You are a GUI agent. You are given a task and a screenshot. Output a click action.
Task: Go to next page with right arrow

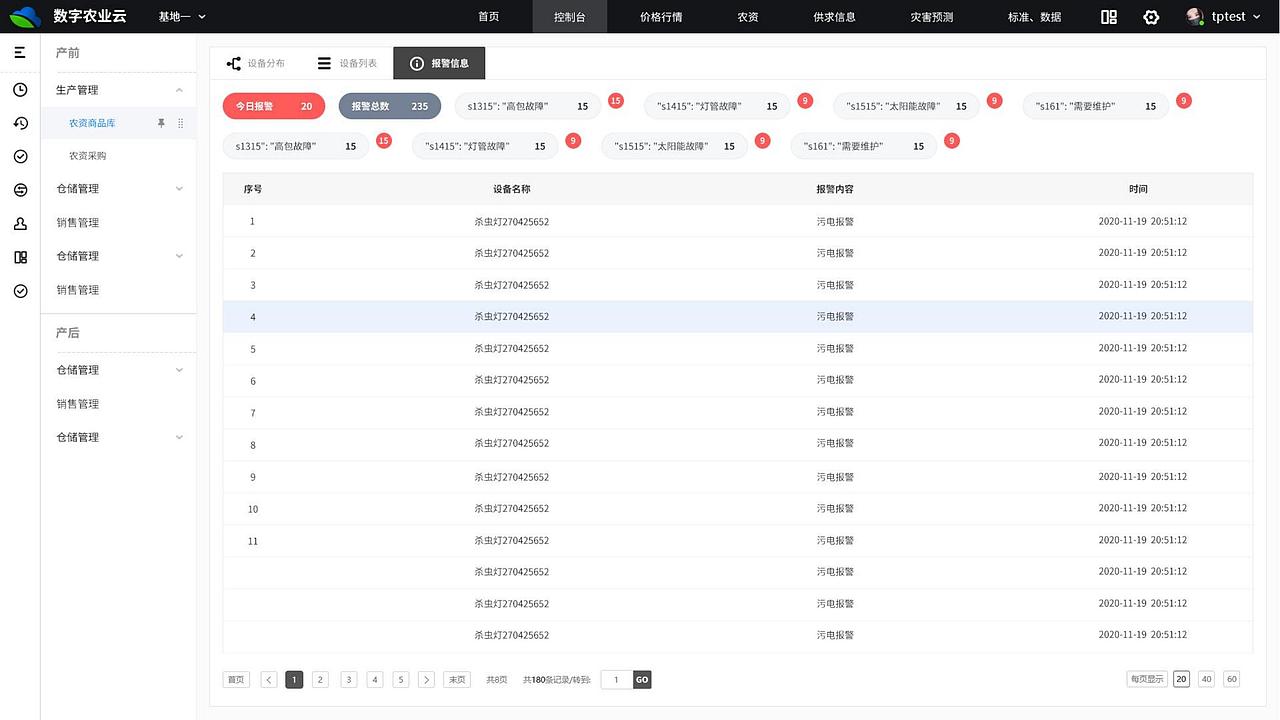[426, 680]
